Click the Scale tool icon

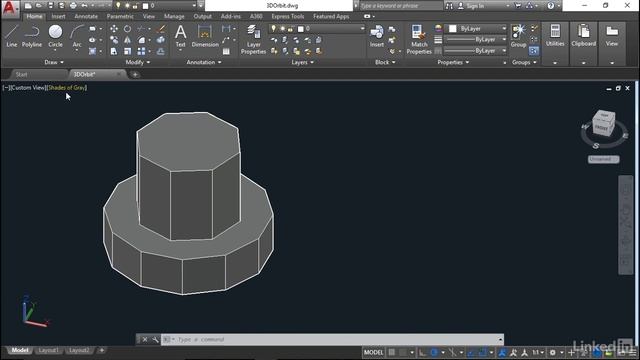[x=127, y=51]
